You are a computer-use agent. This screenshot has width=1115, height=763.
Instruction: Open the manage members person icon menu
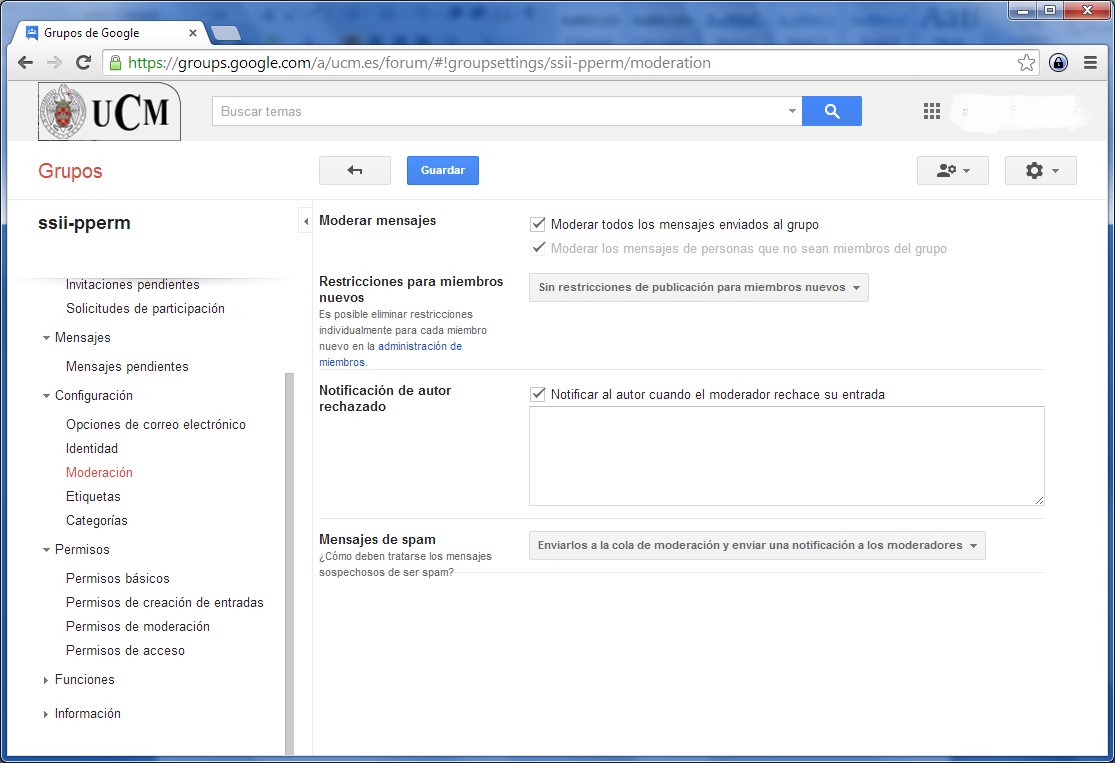pos(952,171)
